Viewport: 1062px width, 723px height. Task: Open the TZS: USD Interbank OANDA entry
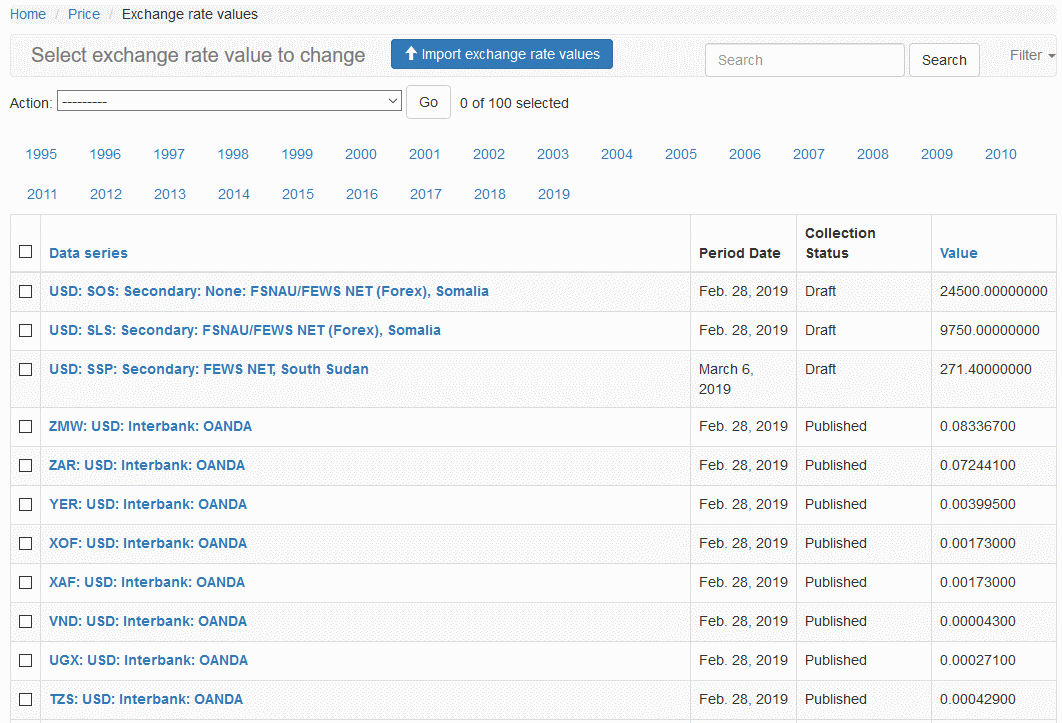tap(145, 699)
